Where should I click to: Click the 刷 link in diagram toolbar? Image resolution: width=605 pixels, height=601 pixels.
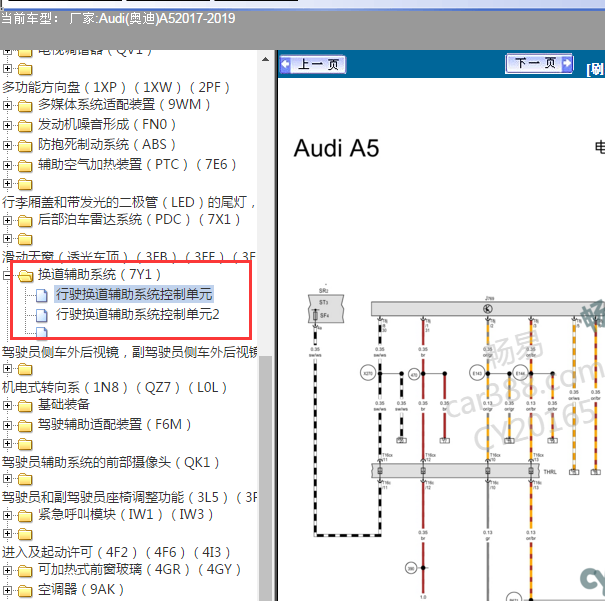(595, 69)
